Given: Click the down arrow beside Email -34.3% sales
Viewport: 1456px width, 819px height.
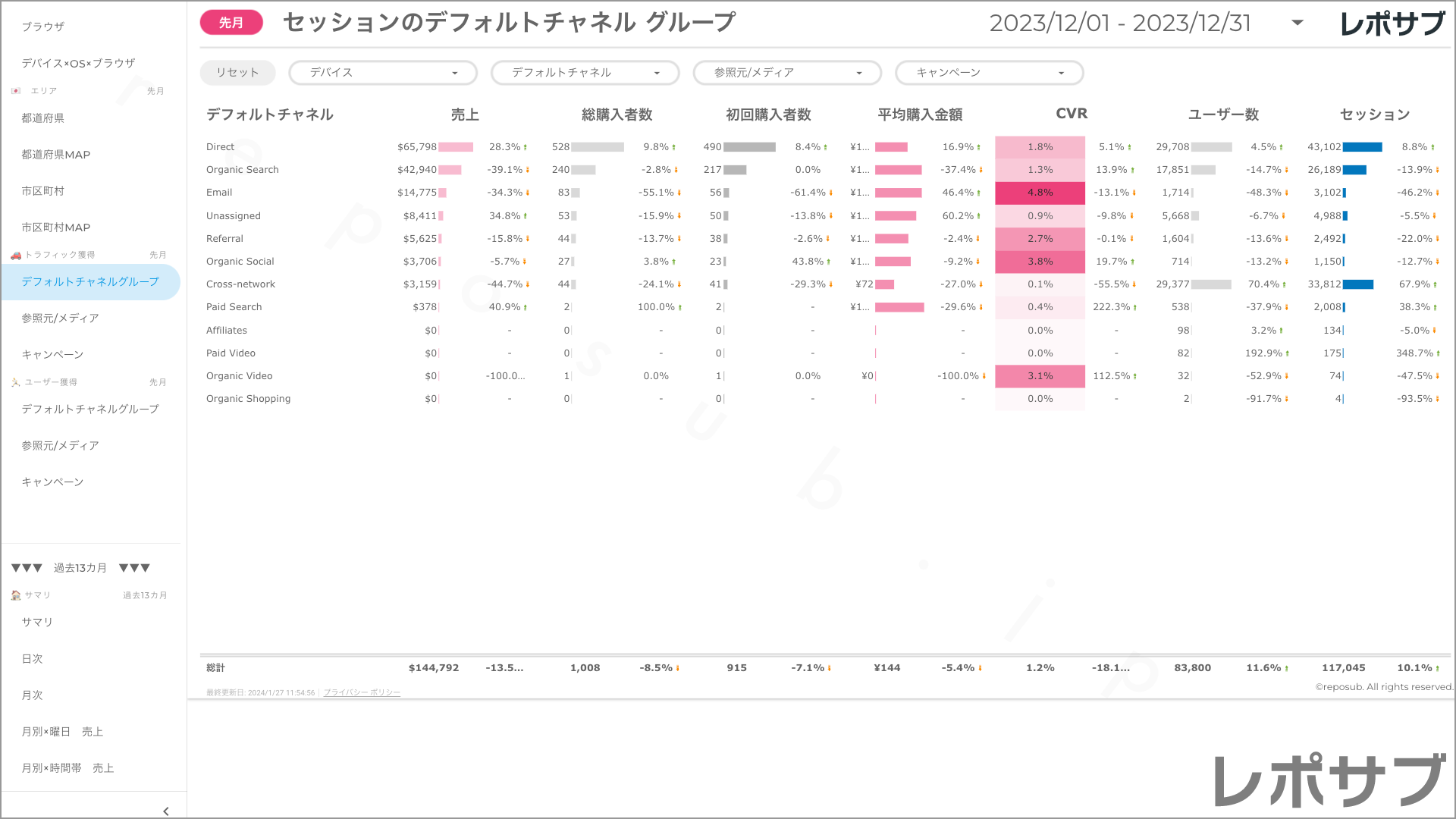Looking at the screenshot, I should pos(528,193).
